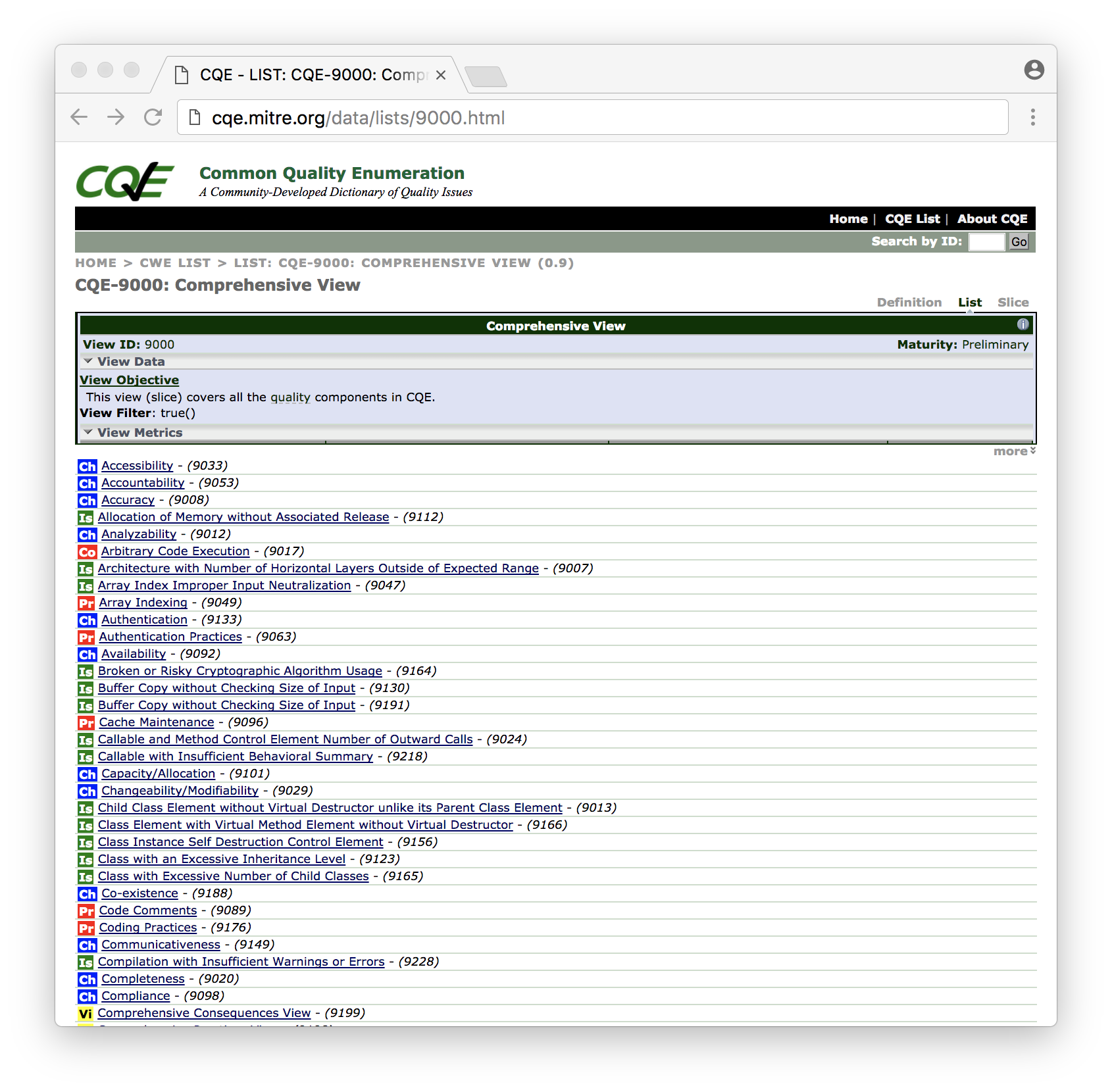Viewport: 1112px width, 1092px height.
Task: Click the red Pr icon beside Cache Maintenance
Action: tap(86, 723)
